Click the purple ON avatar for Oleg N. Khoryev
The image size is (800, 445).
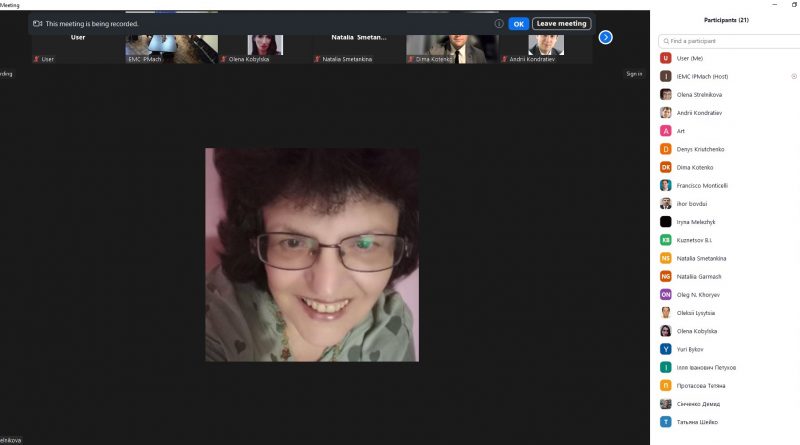tap(666, 294)
